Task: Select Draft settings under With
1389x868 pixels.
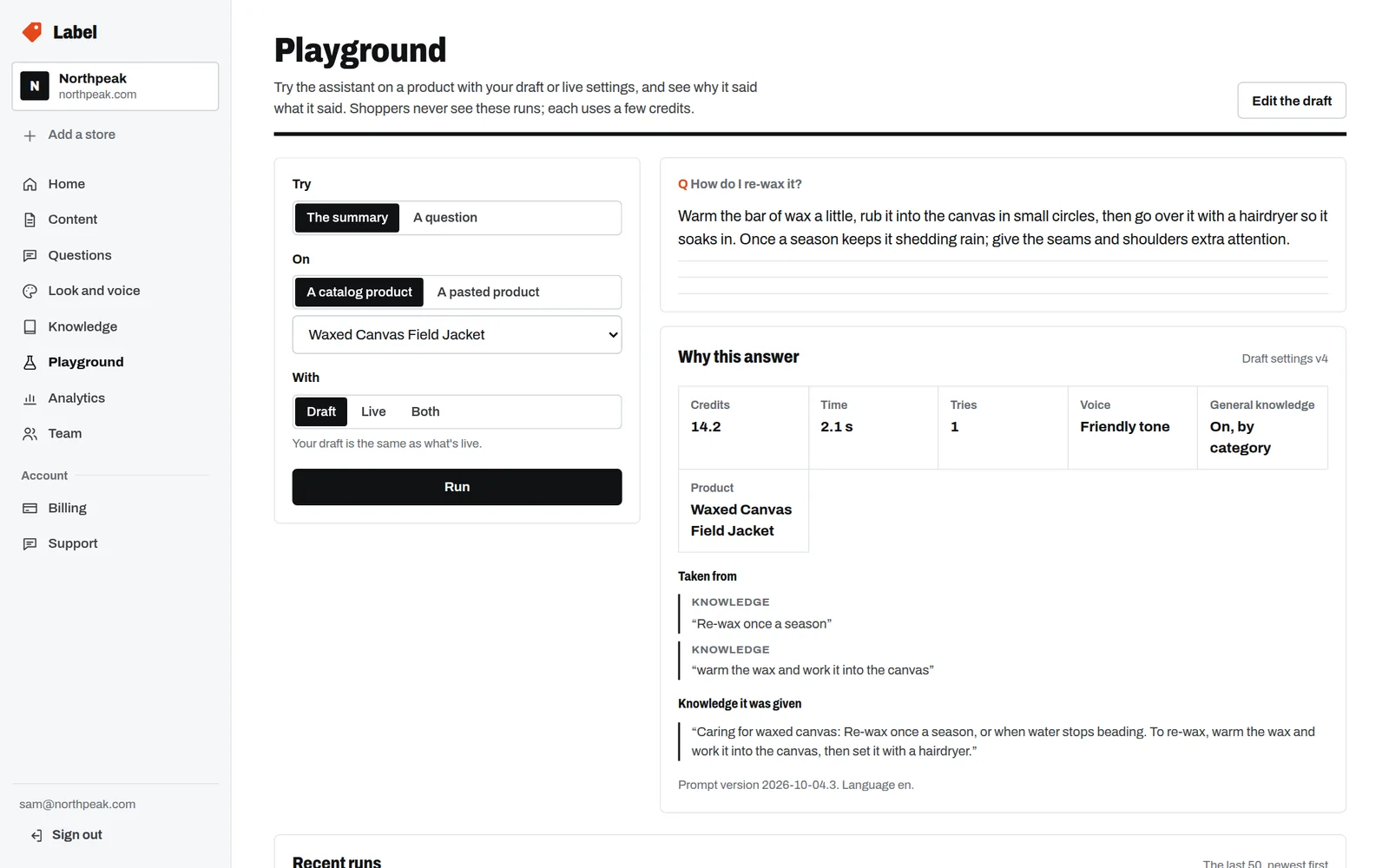Action: (321, 411)
